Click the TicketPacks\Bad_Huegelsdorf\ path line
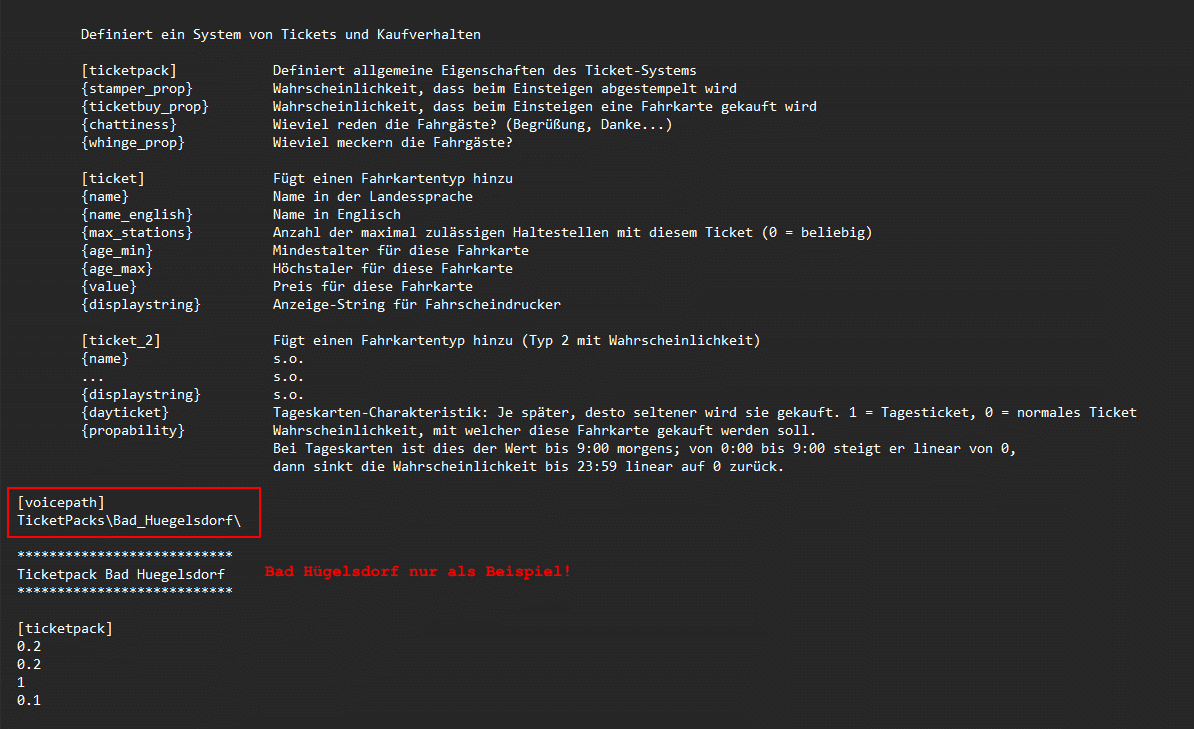This screenshot has height=729, width=1194. [129, 520]
